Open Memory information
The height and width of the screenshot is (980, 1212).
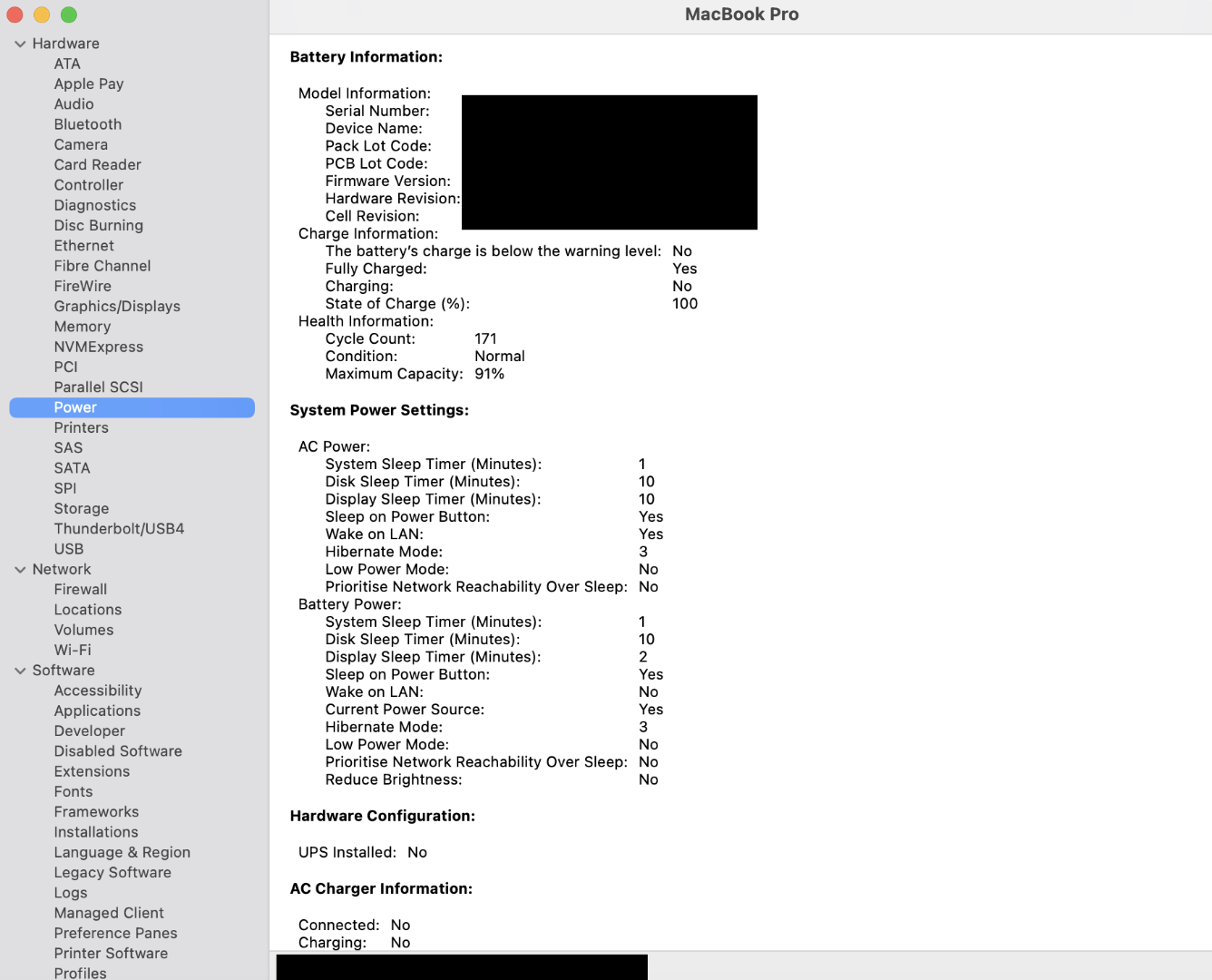click(82, 327)
